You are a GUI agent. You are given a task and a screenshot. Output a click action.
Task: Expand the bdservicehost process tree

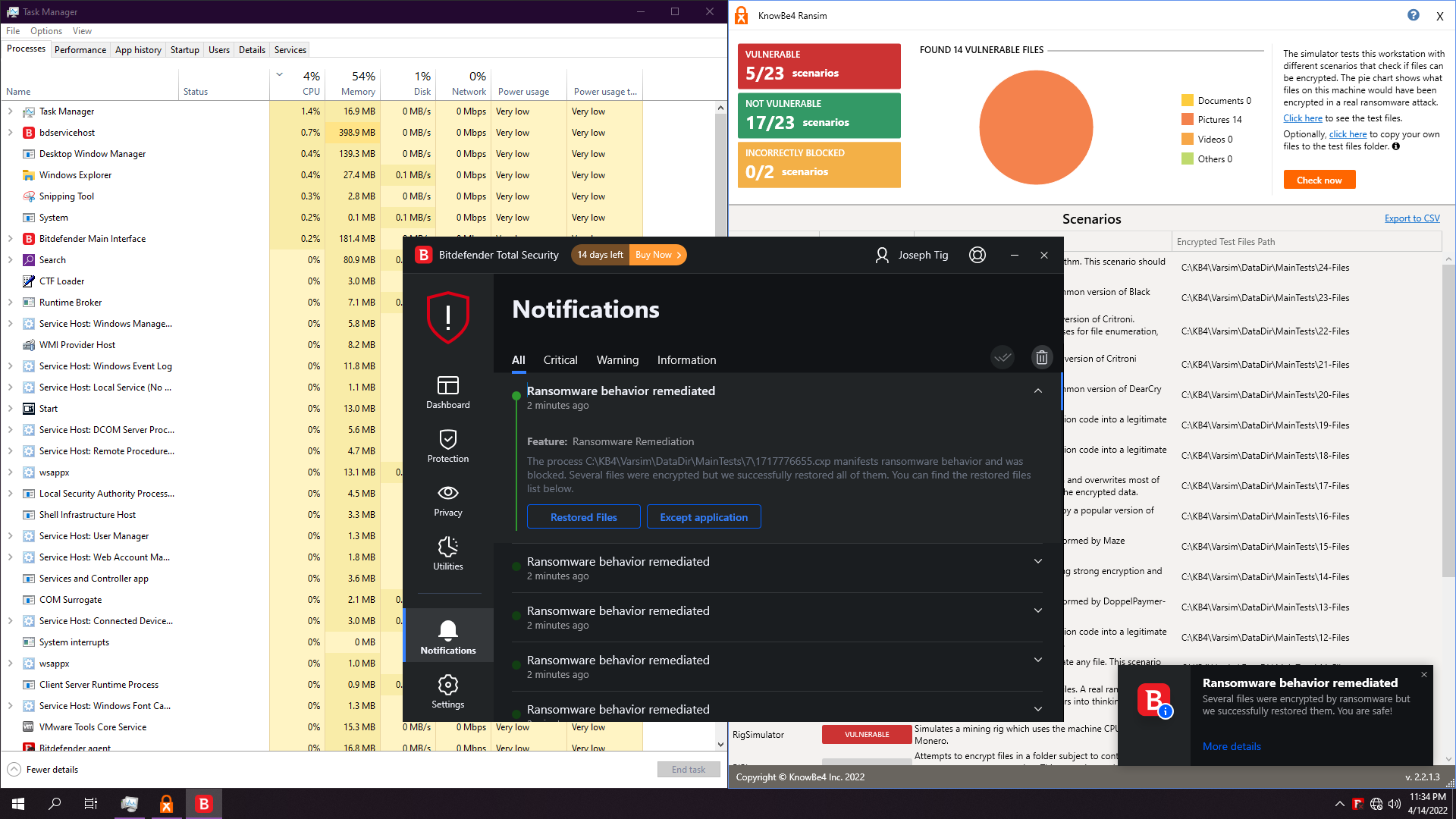click(10, 133)
